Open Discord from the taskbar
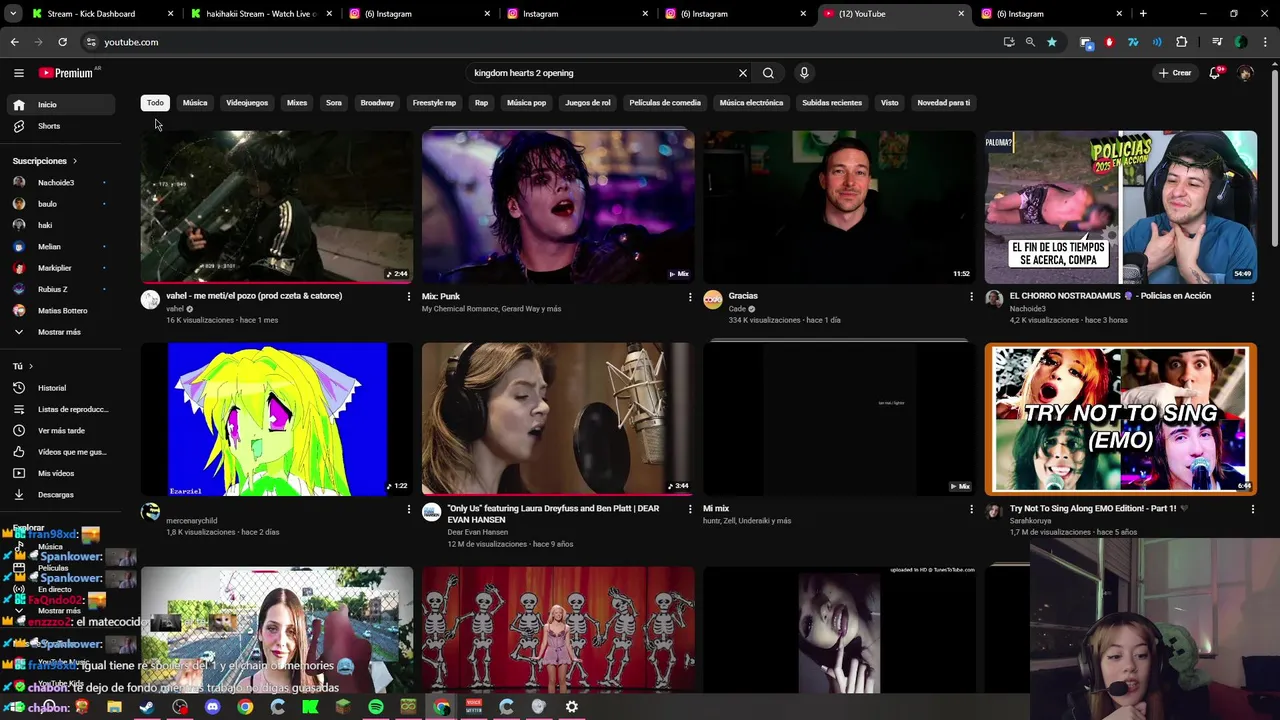The height and width of the screenshot is (720, 1280). [212, 707]
